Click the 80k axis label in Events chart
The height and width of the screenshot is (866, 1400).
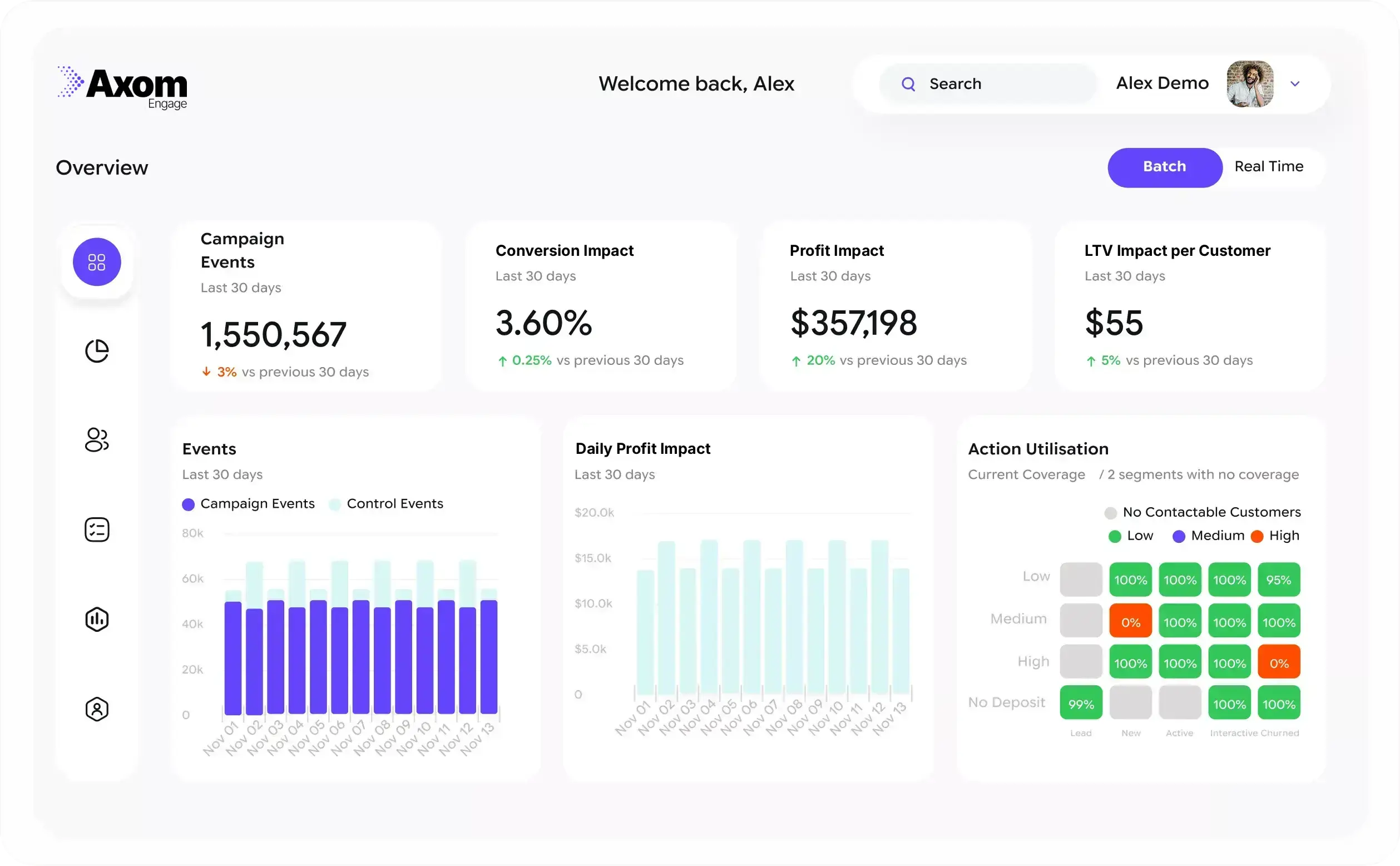click(192, 533)
